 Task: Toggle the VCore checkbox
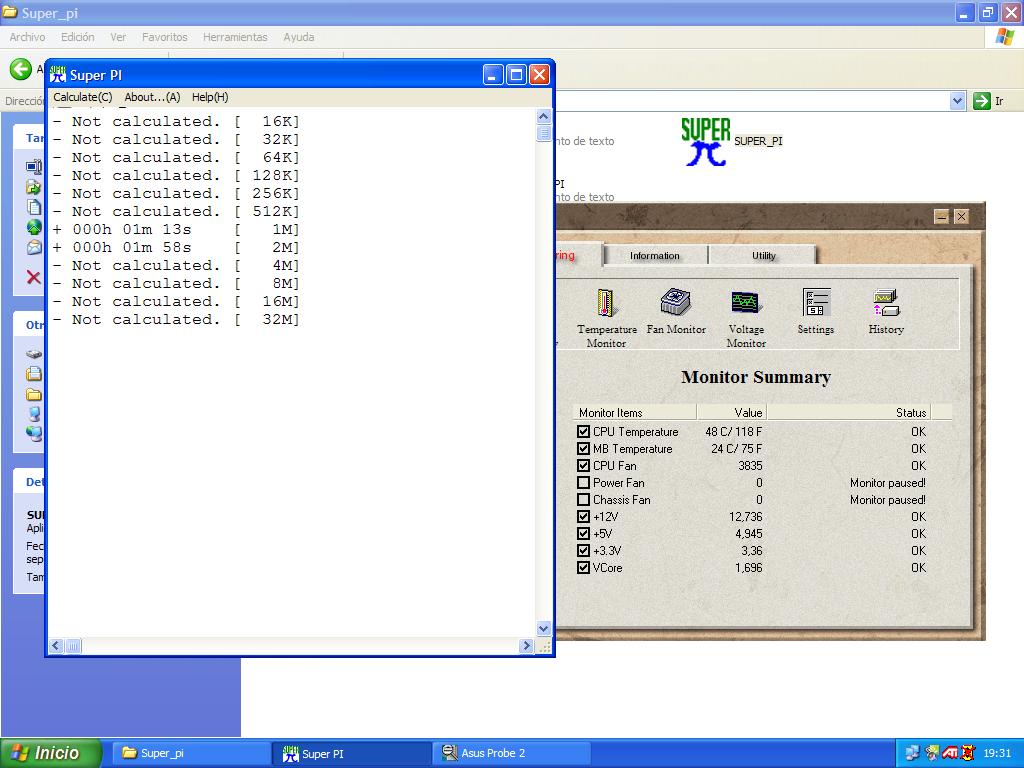pos(584,568)
